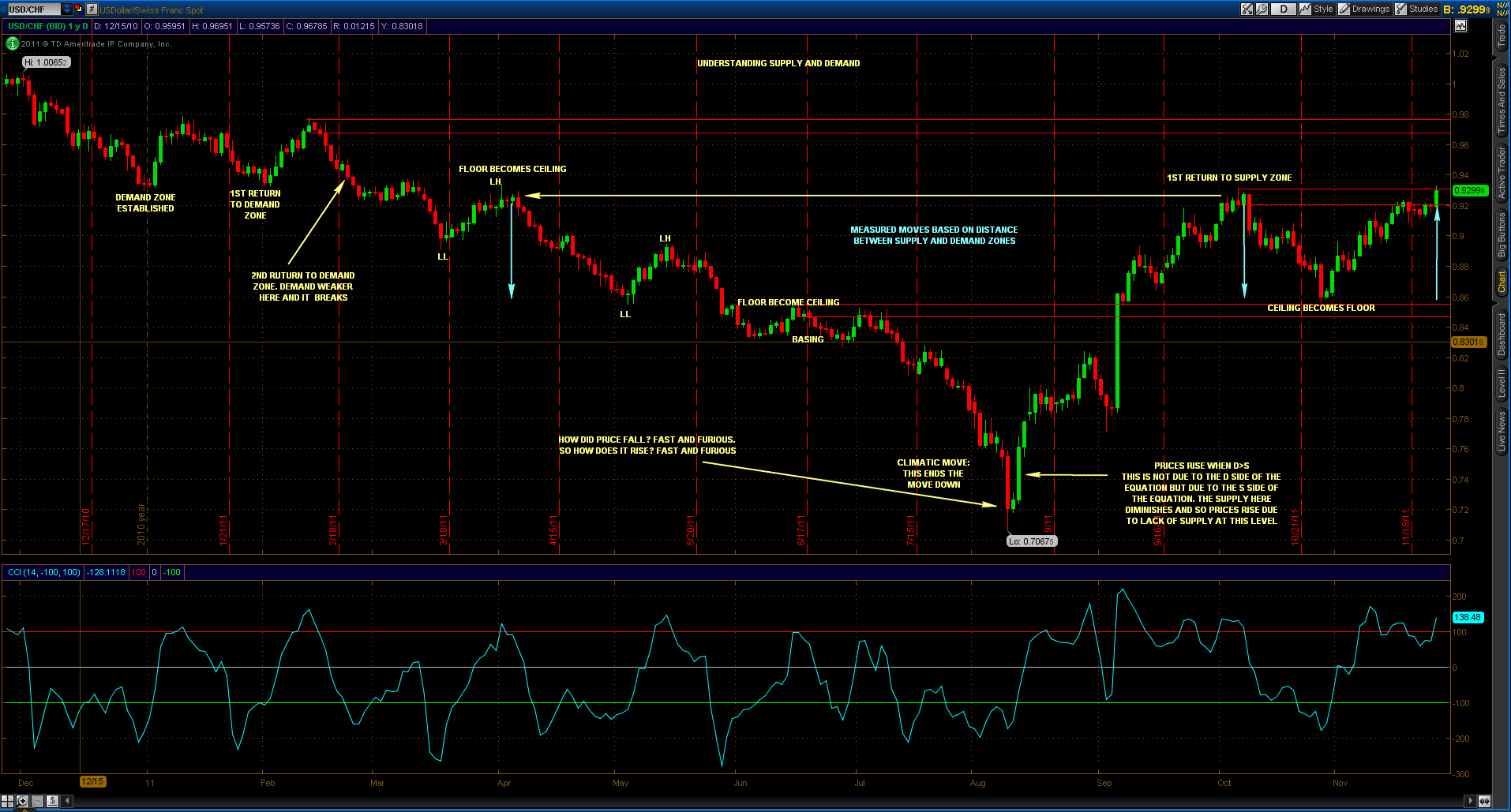Click the O: 0.95951 open value

pyautogui.click(x=164, y=26)
